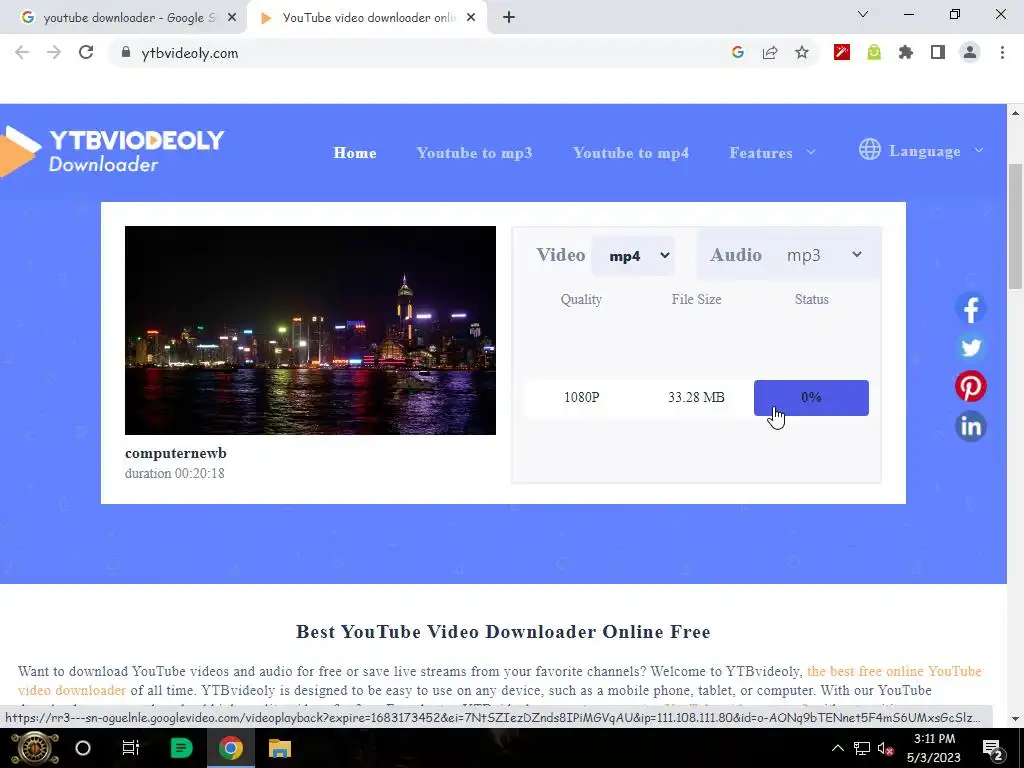The width and height of the screenshot is (1024, 768).
Task: Close the YouTube video downloader tab
Action: click(471, 18)
